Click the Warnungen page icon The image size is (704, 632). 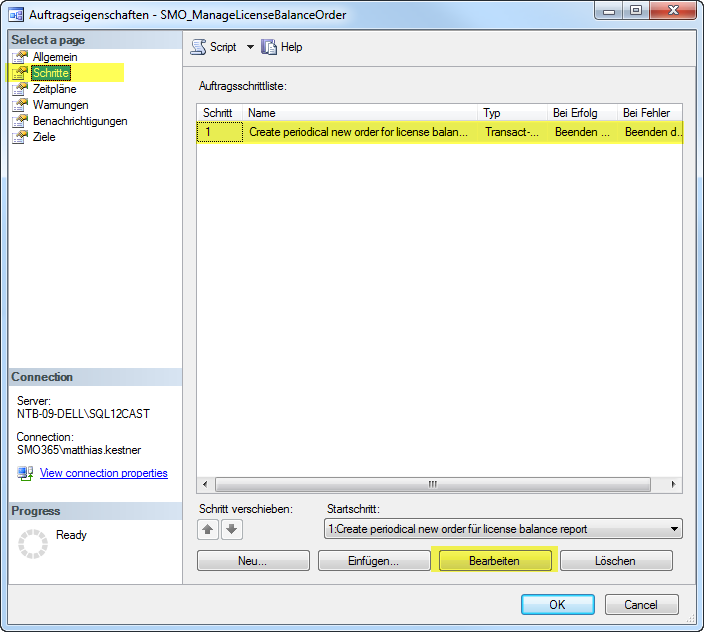pos(20,105)
